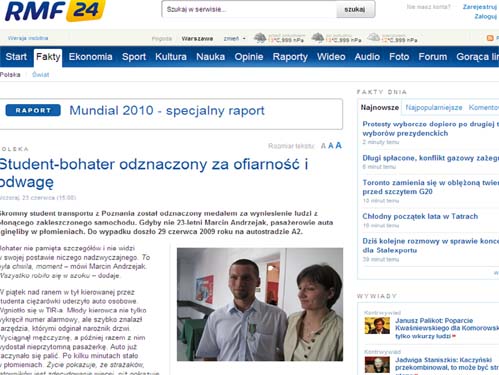Click the first weather cloud icon

coord(260,38)
